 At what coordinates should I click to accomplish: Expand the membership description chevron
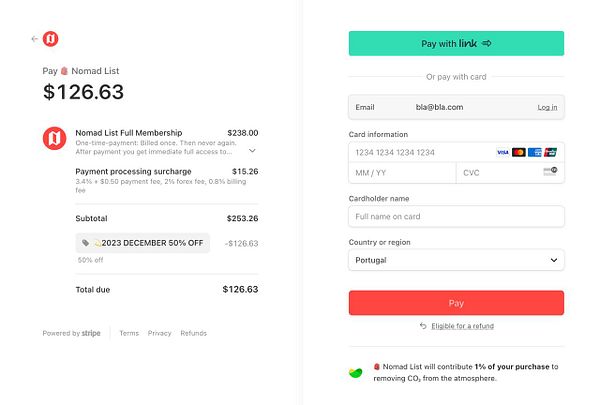point(252,151)
